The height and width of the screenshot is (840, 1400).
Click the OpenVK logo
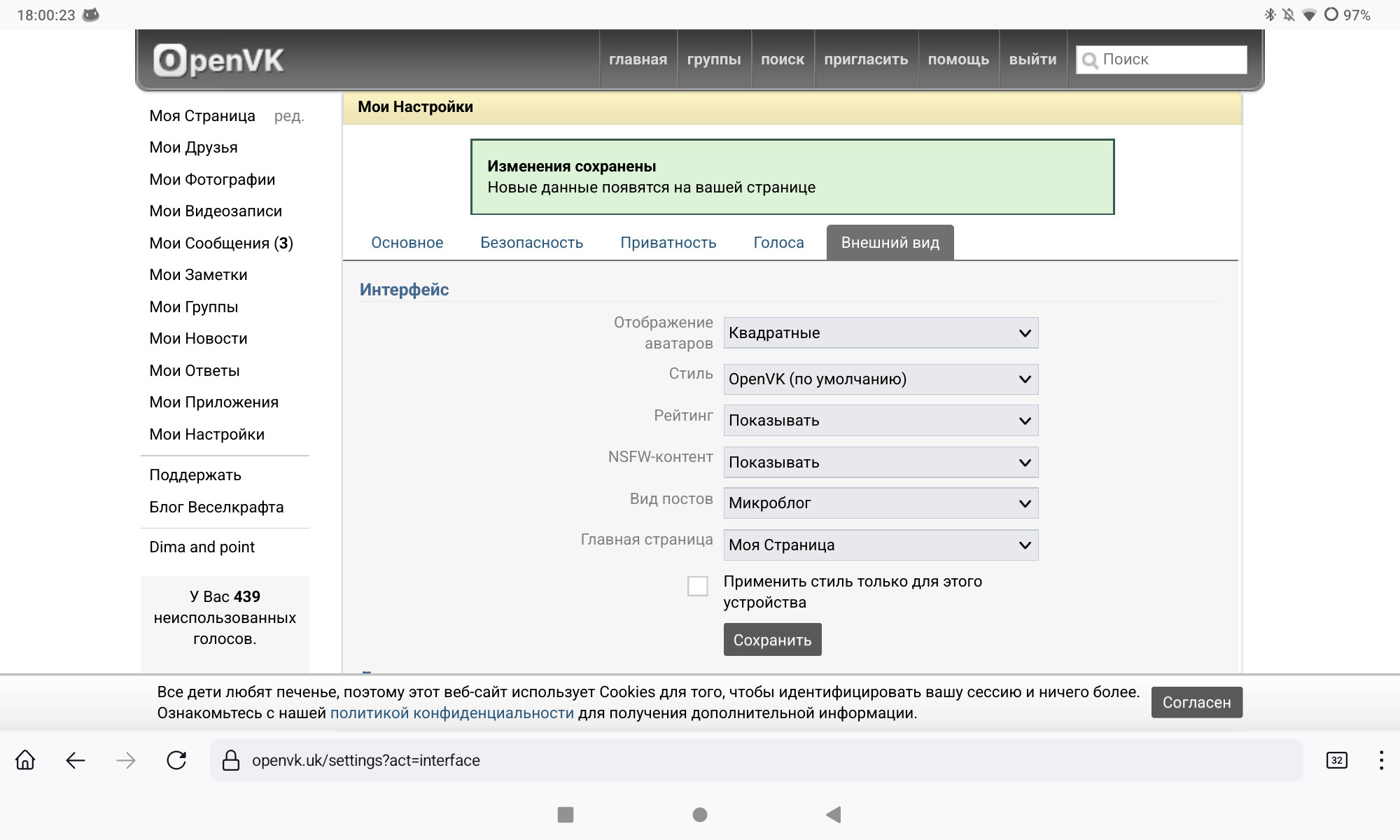pos(218,60)
